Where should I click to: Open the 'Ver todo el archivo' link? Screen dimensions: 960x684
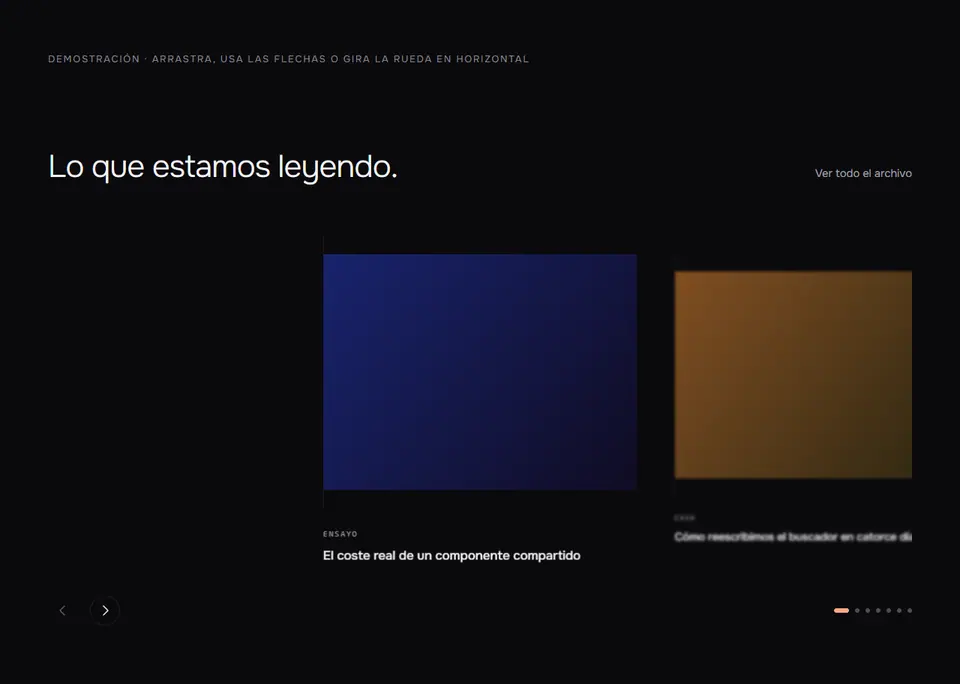863,173
